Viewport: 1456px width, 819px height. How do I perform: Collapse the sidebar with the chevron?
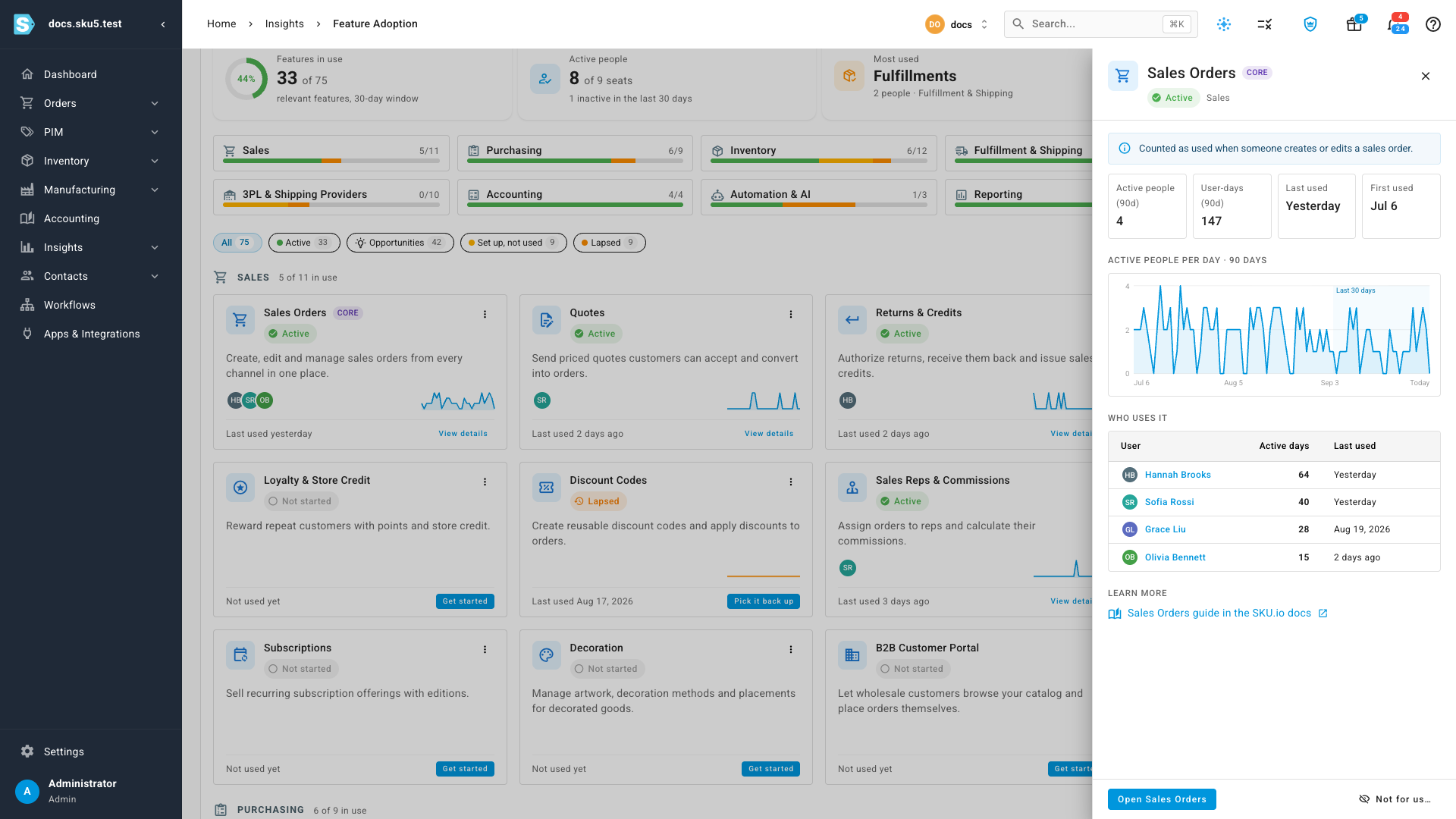pos(163,24)
